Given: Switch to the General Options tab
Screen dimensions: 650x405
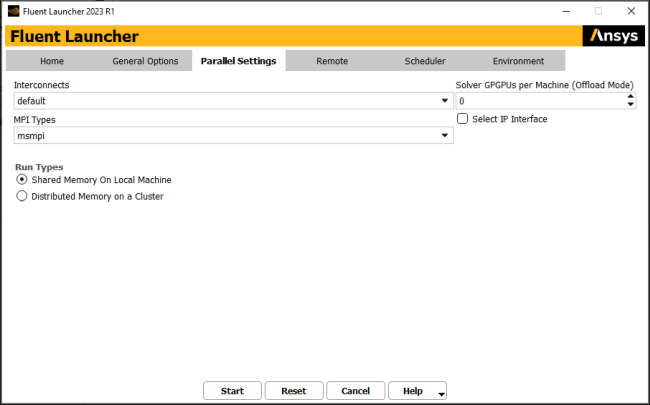Looking at the screenshot, I should (145, 61).
